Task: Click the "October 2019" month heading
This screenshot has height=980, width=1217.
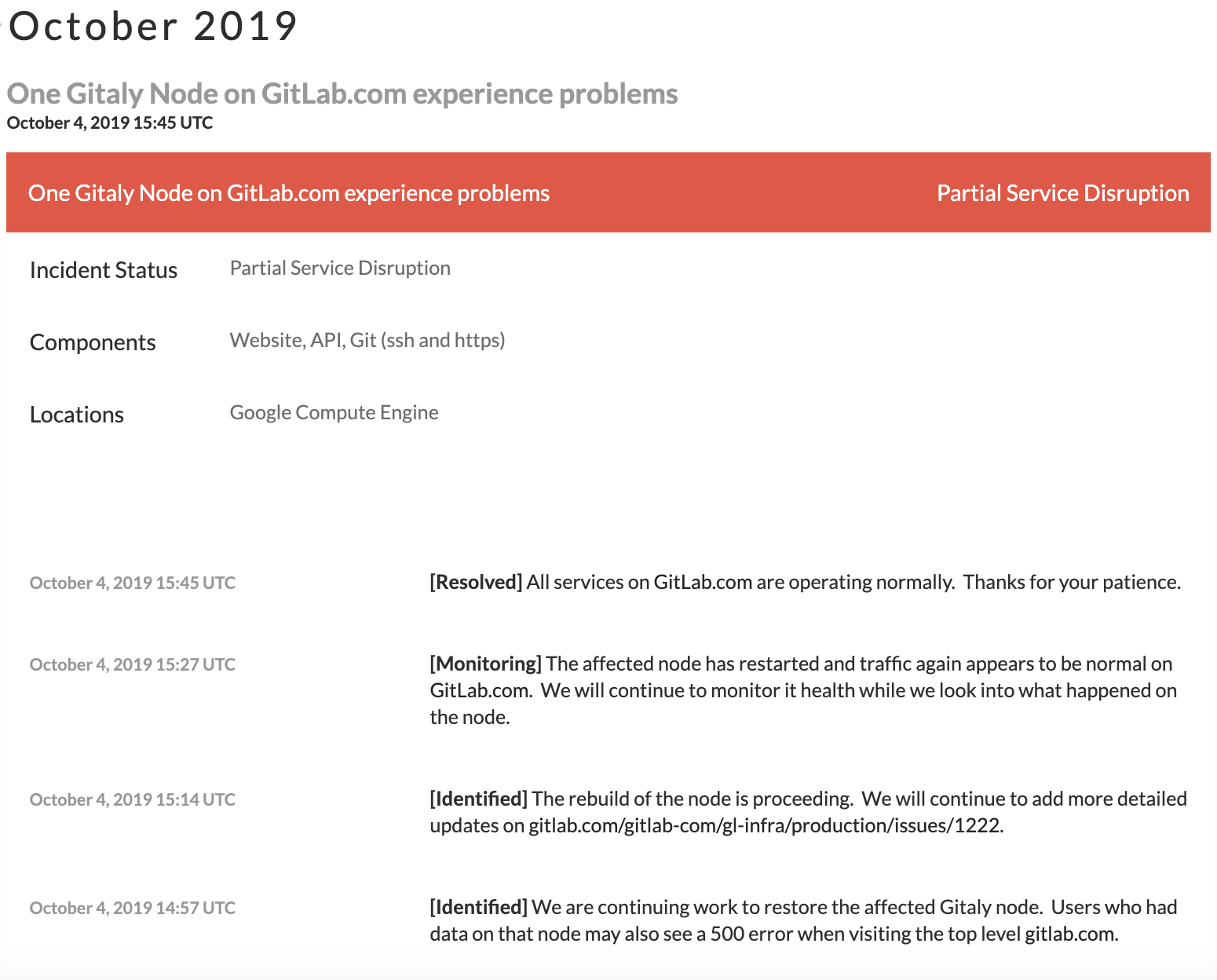Action: click(x=153, y=27)
